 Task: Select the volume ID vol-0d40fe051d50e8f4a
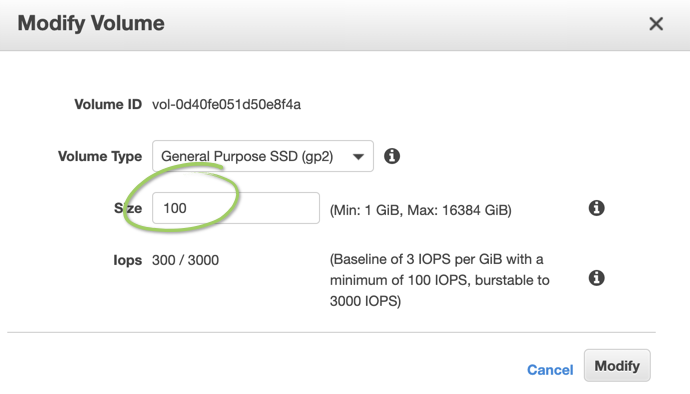click(226, 105)
